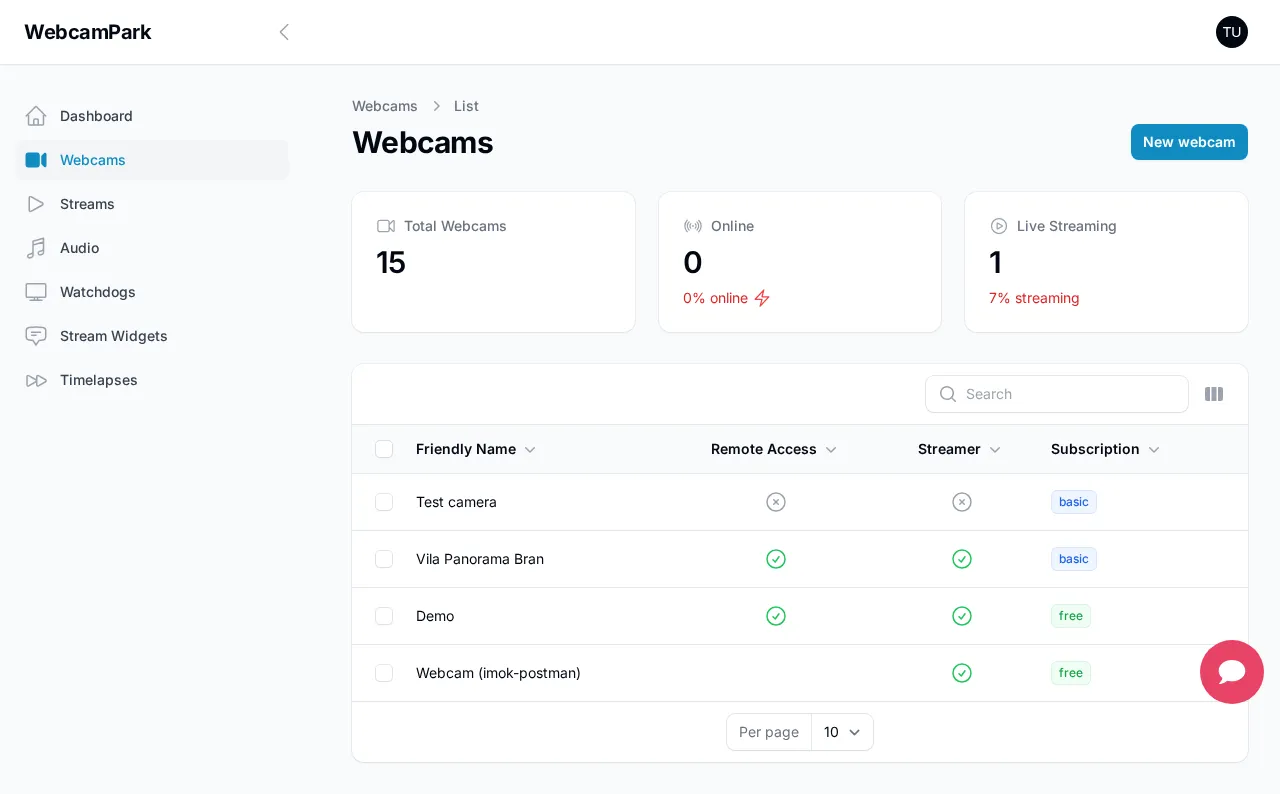Viewport: 1280px width, 794px height.
Task: Open the chat support bubble
Action: point(1231,672)
